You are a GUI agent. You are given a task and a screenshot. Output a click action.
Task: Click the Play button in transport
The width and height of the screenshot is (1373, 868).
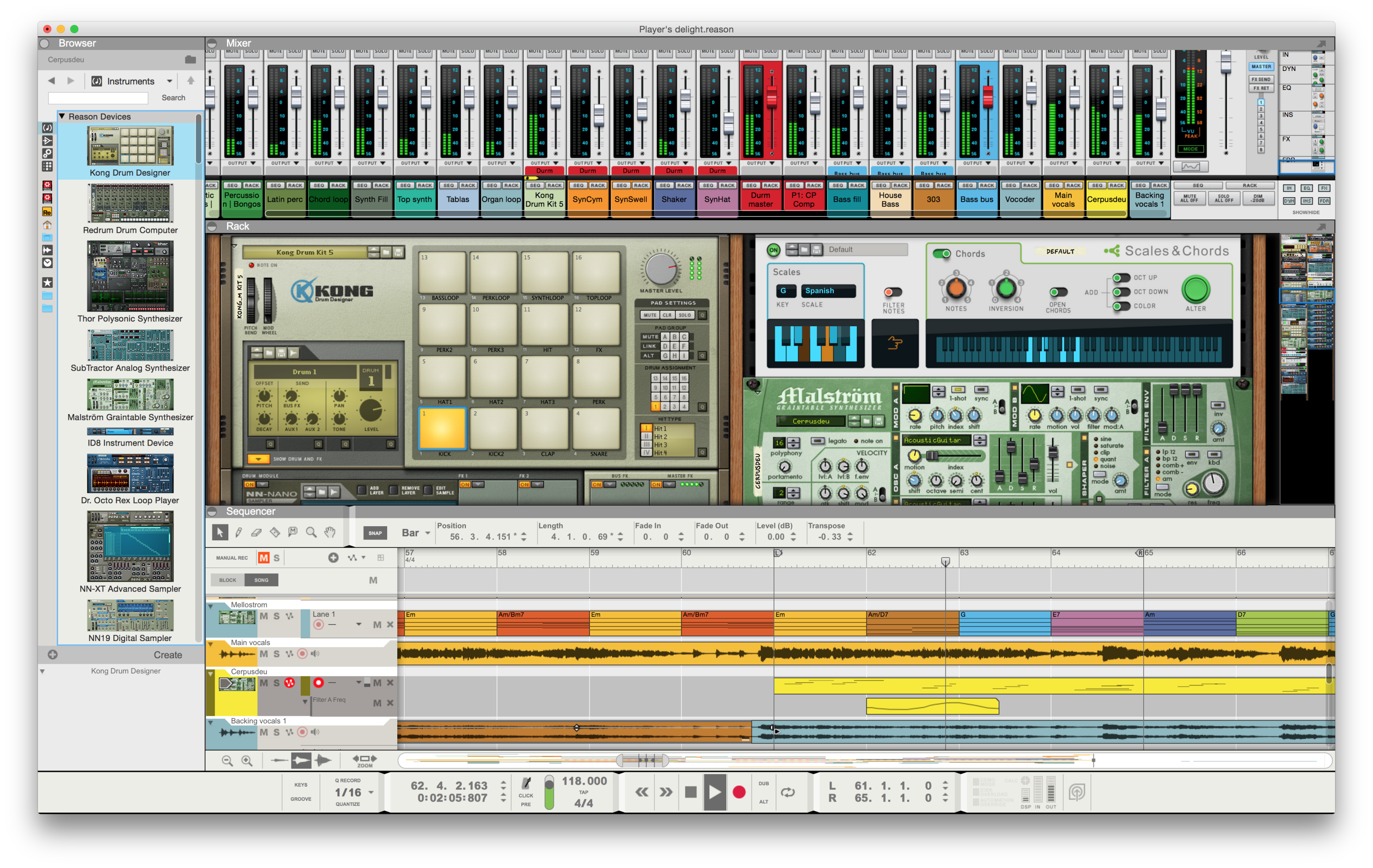point(714,792)
